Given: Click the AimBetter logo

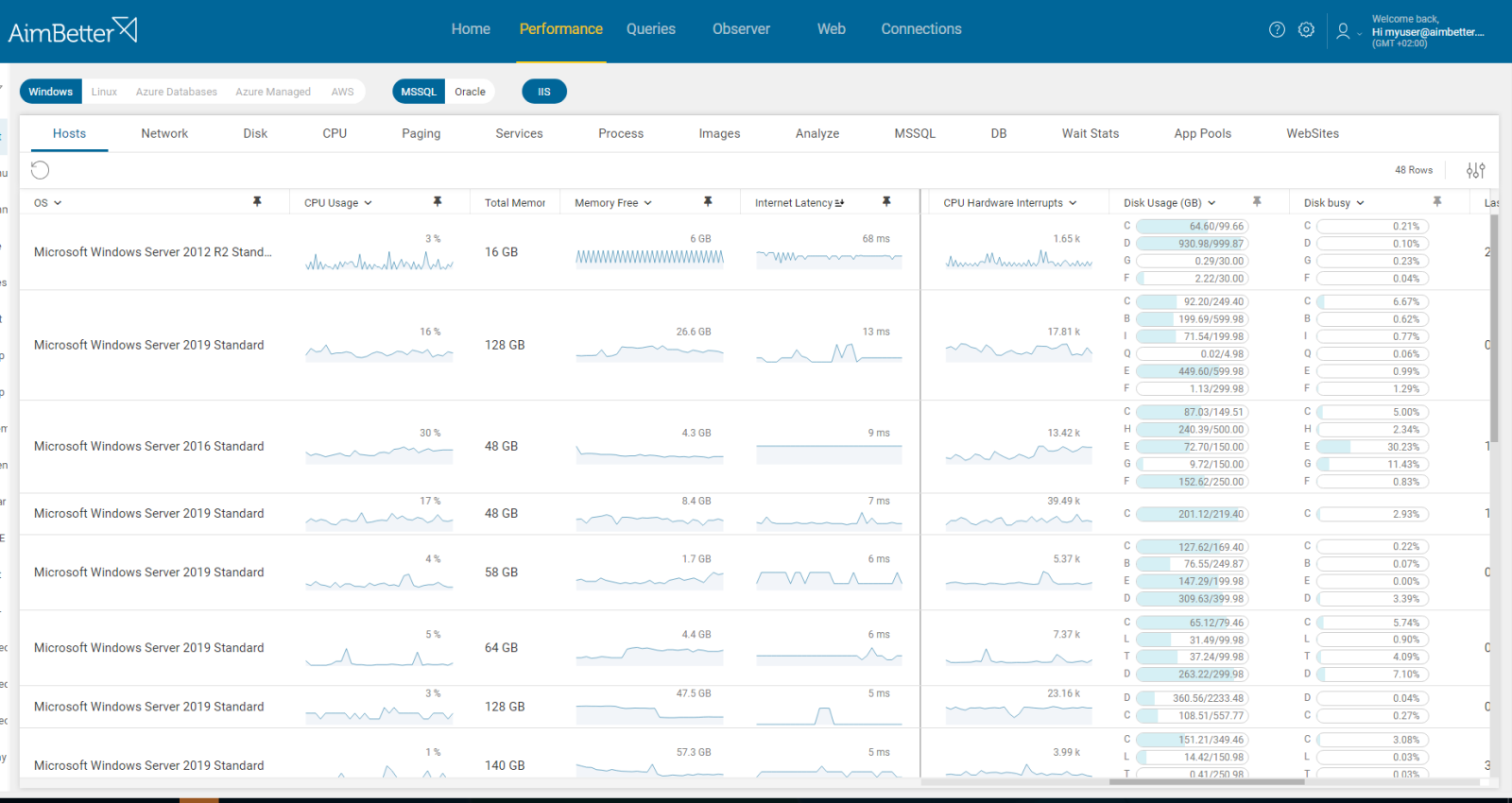Looking at the screenshot, I should point(73,31).
